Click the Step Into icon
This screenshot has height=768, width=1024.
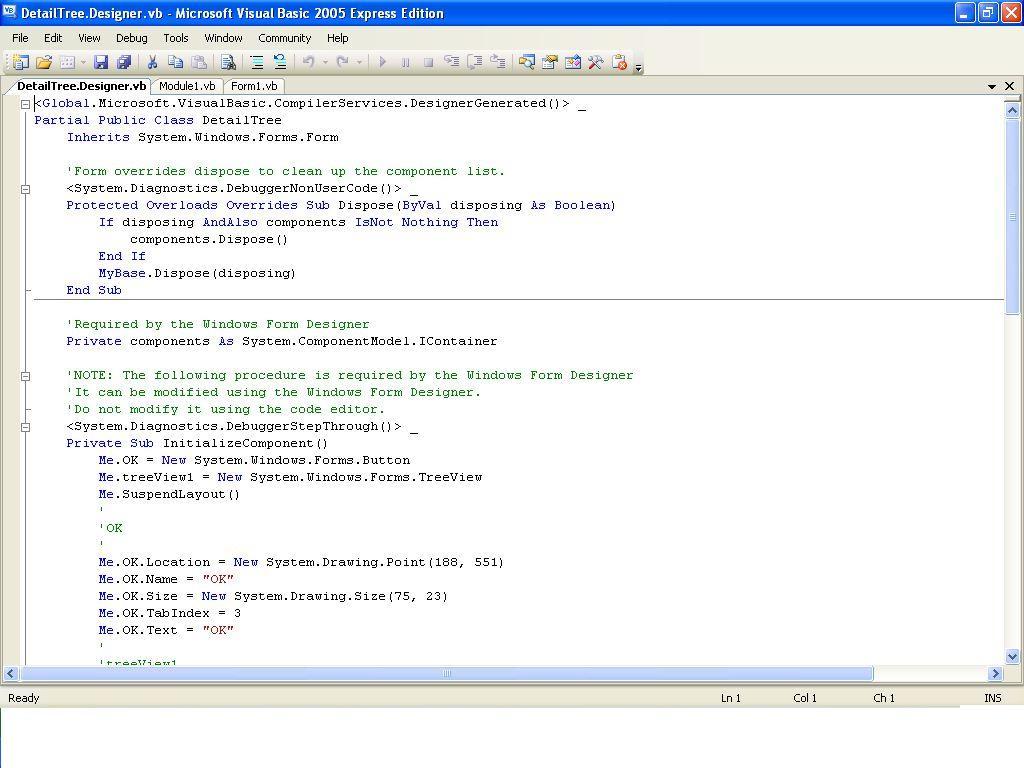click(452, 62)
